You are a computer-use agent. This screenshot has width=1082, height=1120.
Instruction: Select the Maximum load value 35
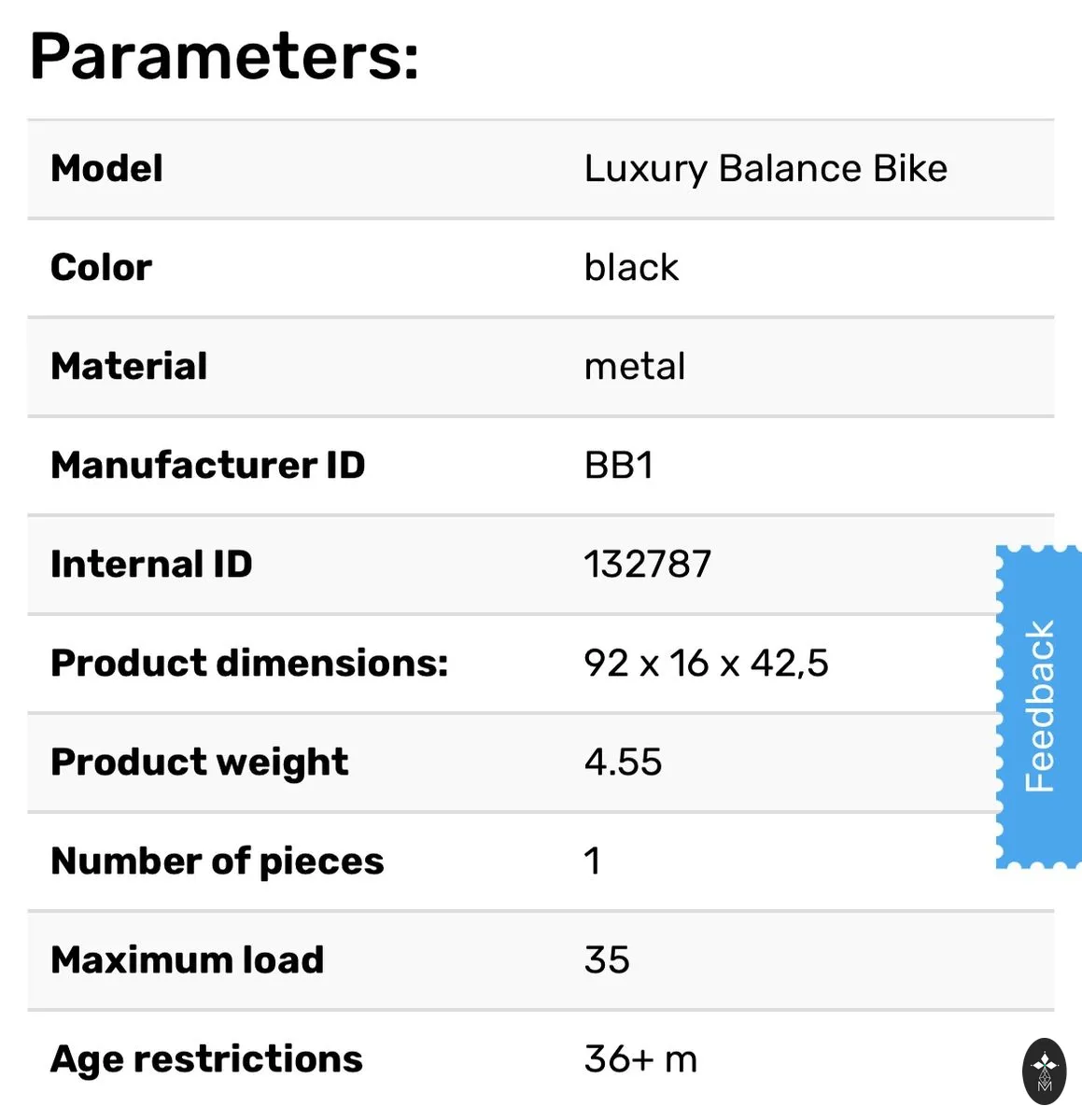coord(607,960)
